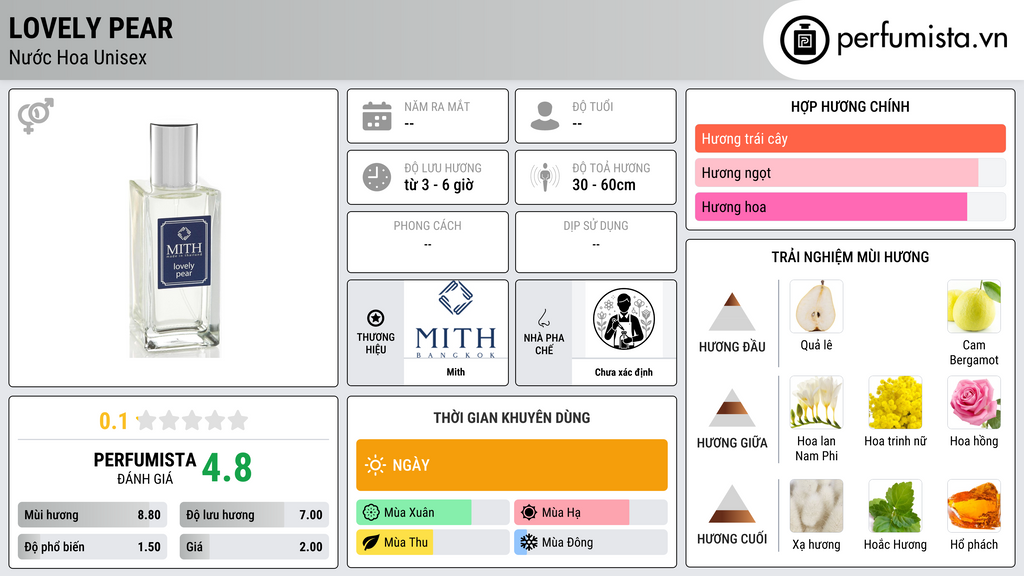Click the leaf icon for Mùa Thu

(x=371, y=543)
